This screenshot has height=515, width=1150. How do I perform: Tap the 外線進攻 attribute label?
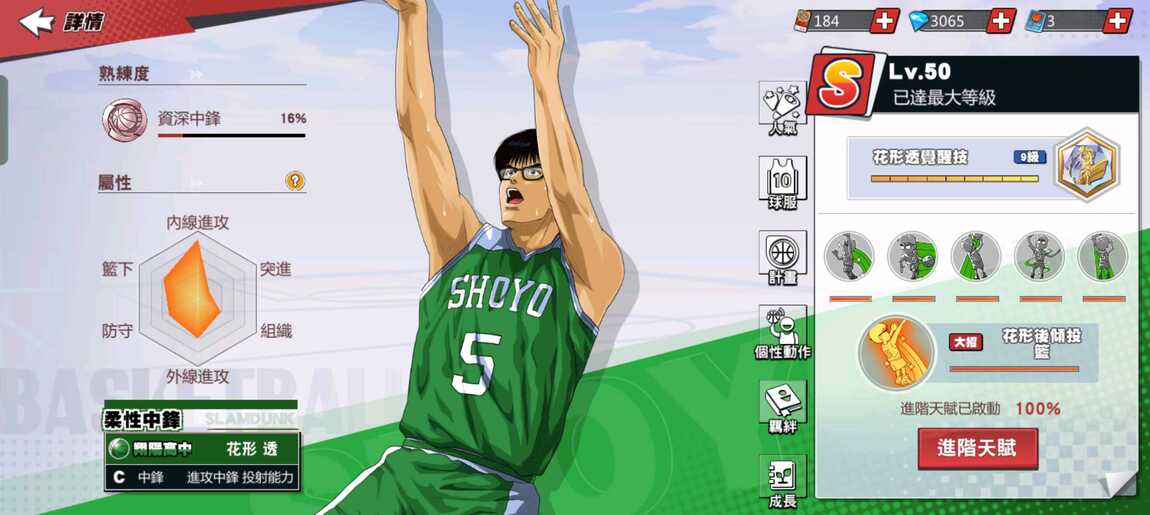tap(197, 376)
